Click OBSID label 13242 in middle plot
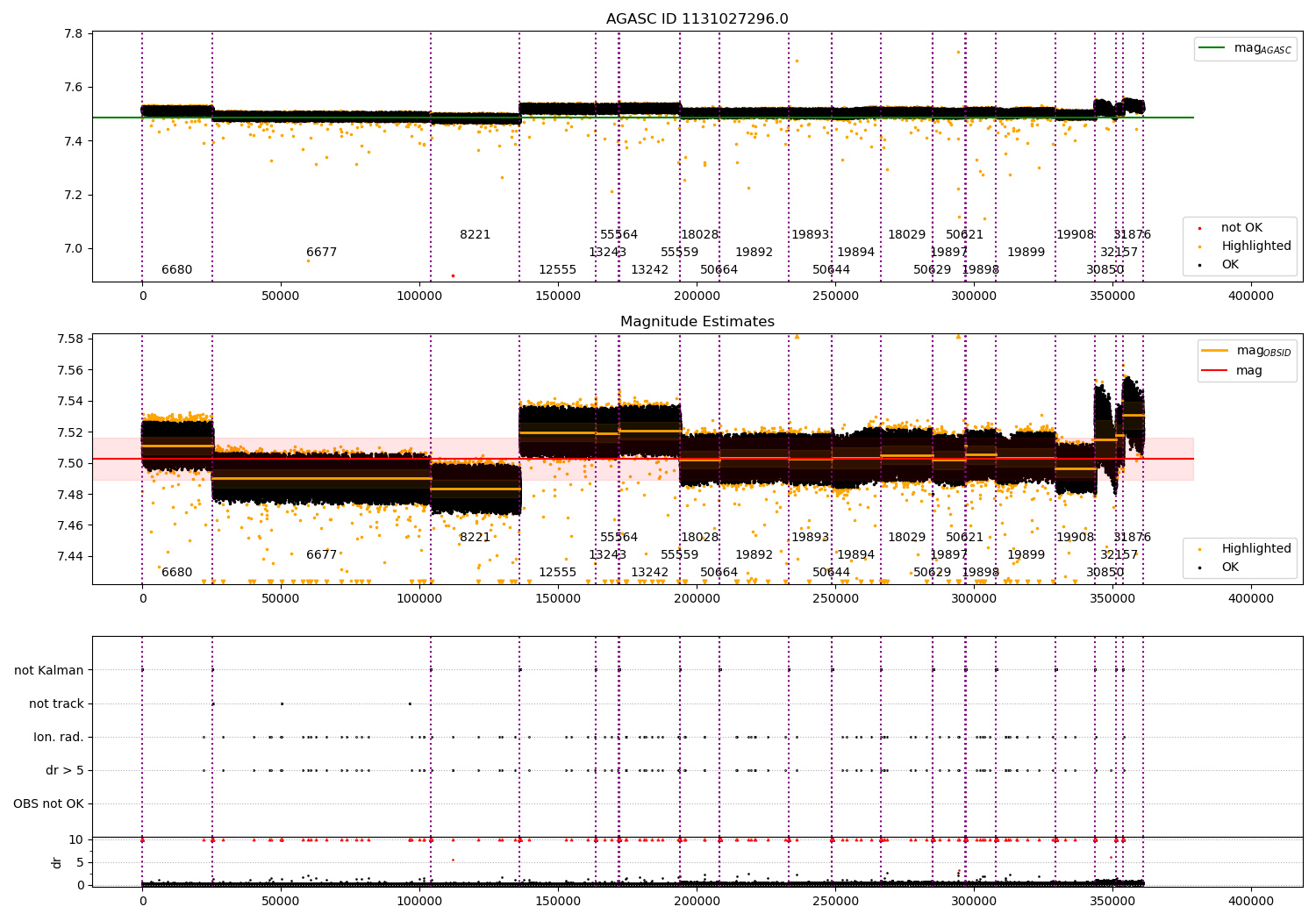Screen dimensions: 1316x921 point(649,573)
